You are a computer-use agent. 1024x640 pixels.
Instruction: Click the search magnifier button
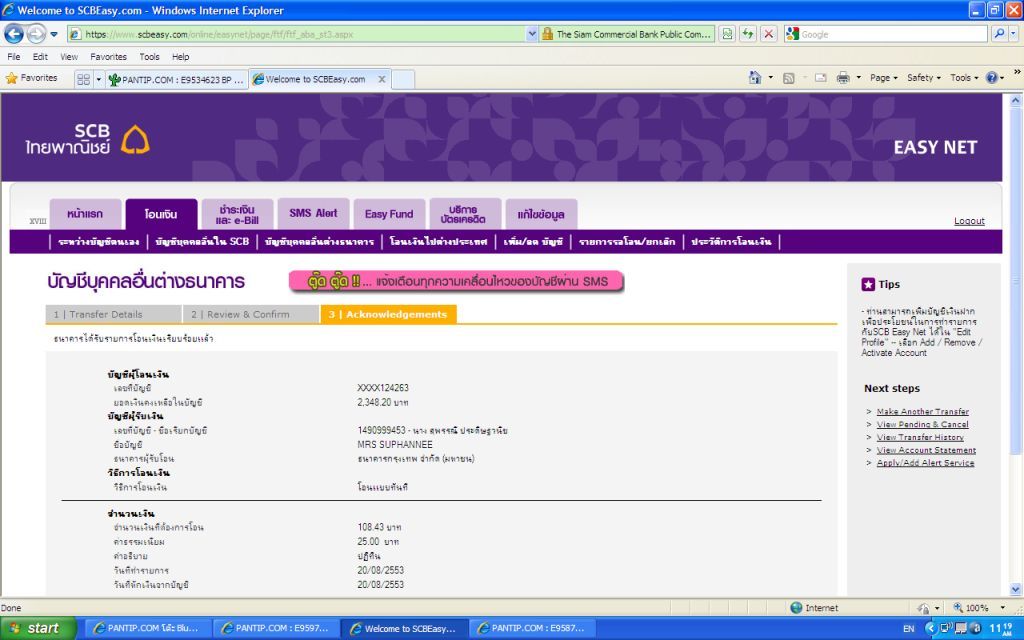(999, 33)
